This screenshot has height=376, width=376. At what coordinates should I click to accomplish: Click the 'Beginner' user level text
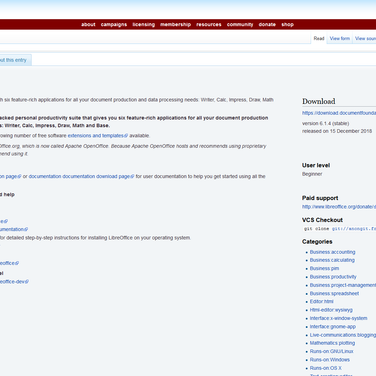tap(312, 174)
